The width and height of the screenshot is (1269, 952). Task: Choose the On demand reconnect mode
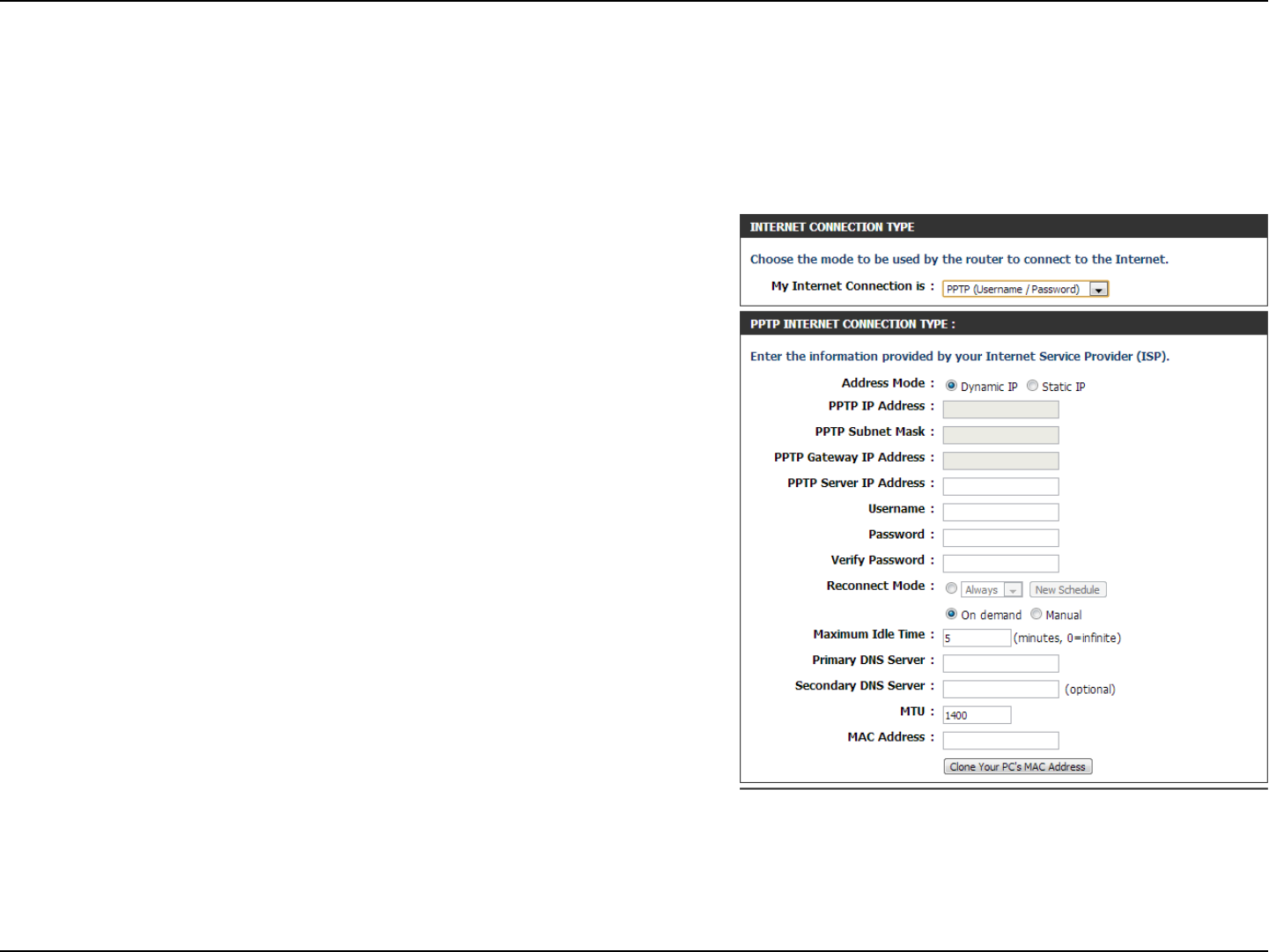[951, 614]
